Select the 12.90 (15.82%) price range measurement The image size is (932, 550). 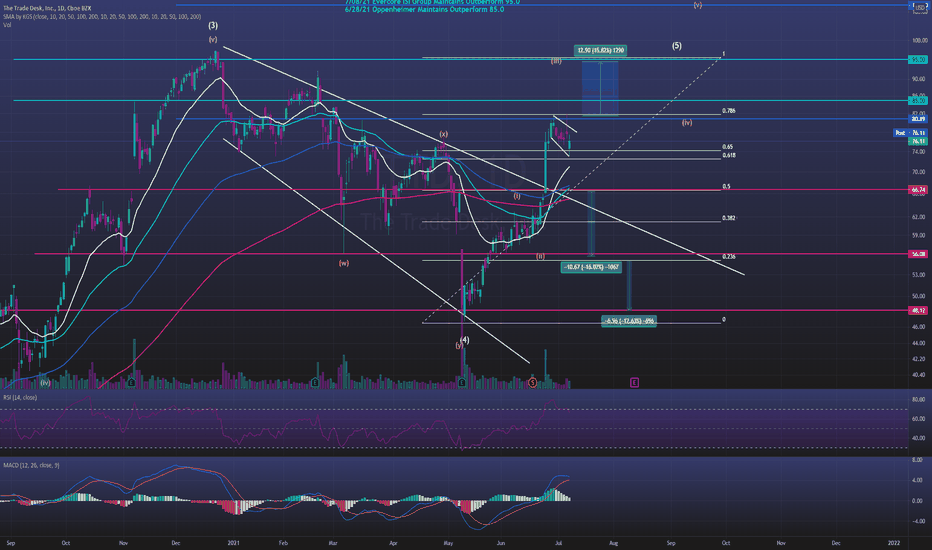pos(600,50)
